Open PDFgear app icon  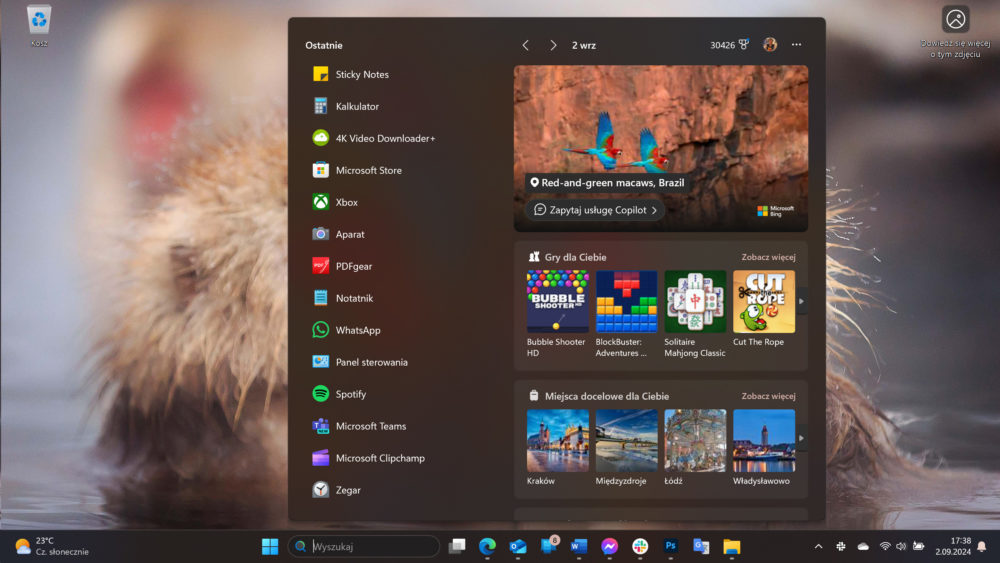point(320,266)
